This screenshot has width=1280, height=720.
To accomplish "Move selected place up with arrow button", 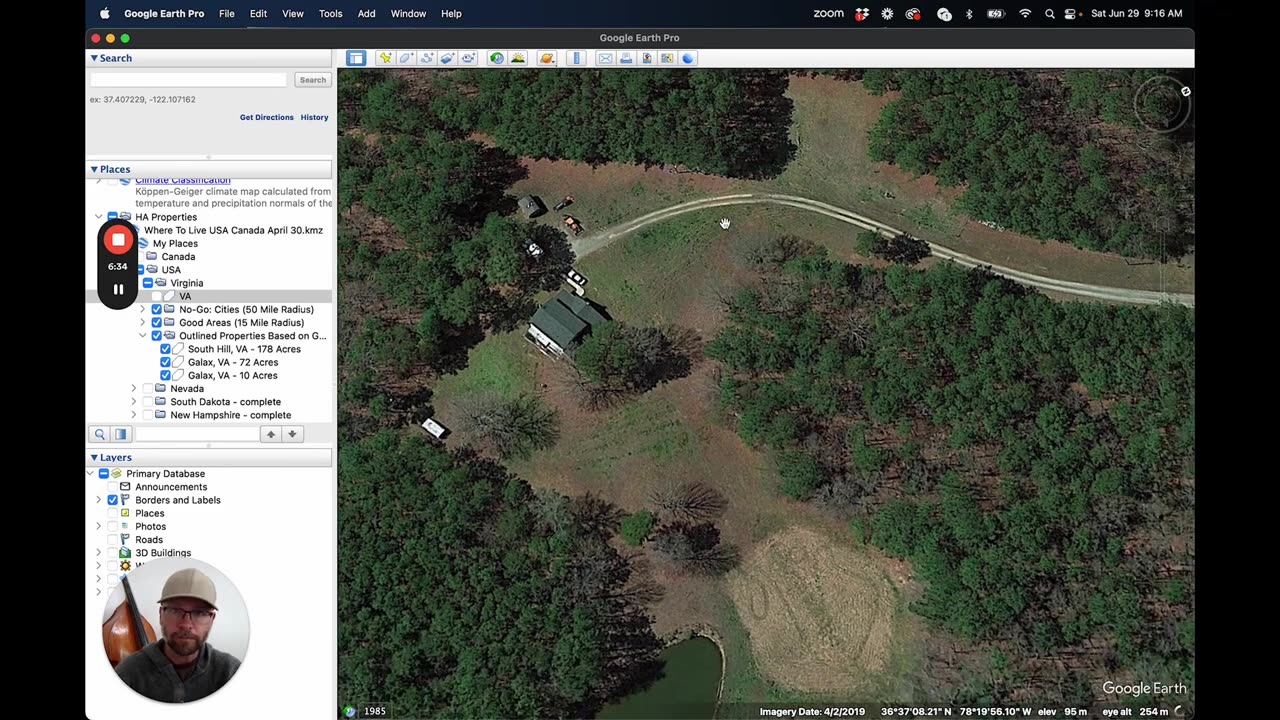I will coord(270,434).
